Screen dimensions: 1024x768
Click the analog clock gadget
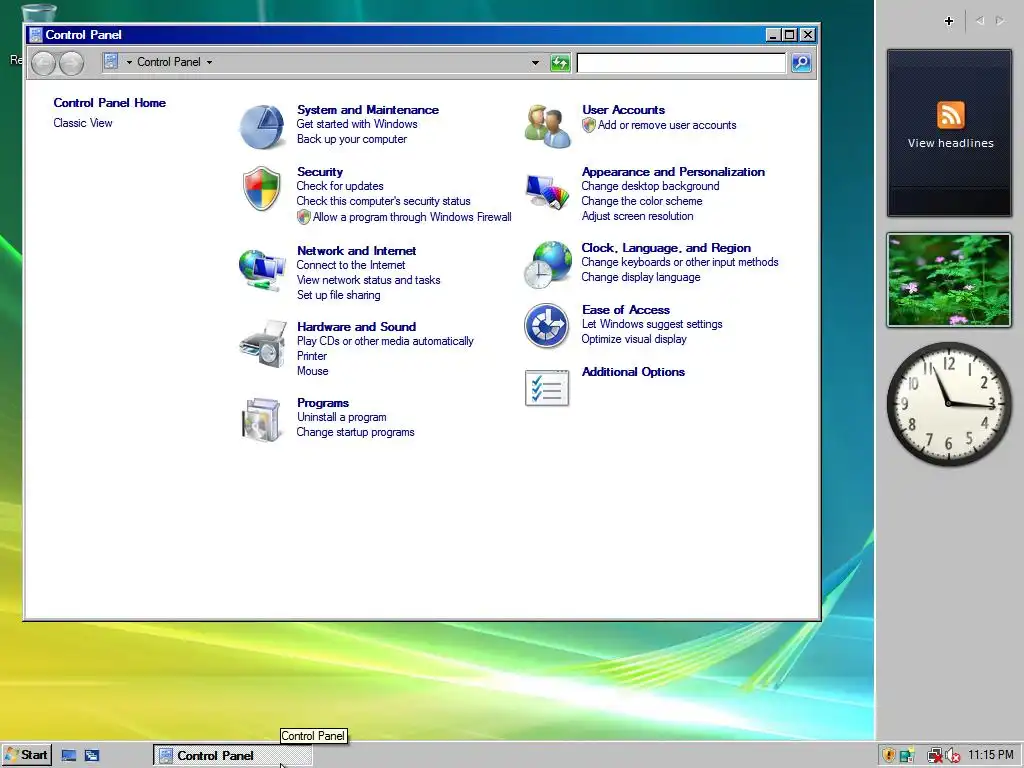click(x=949, y=404)
